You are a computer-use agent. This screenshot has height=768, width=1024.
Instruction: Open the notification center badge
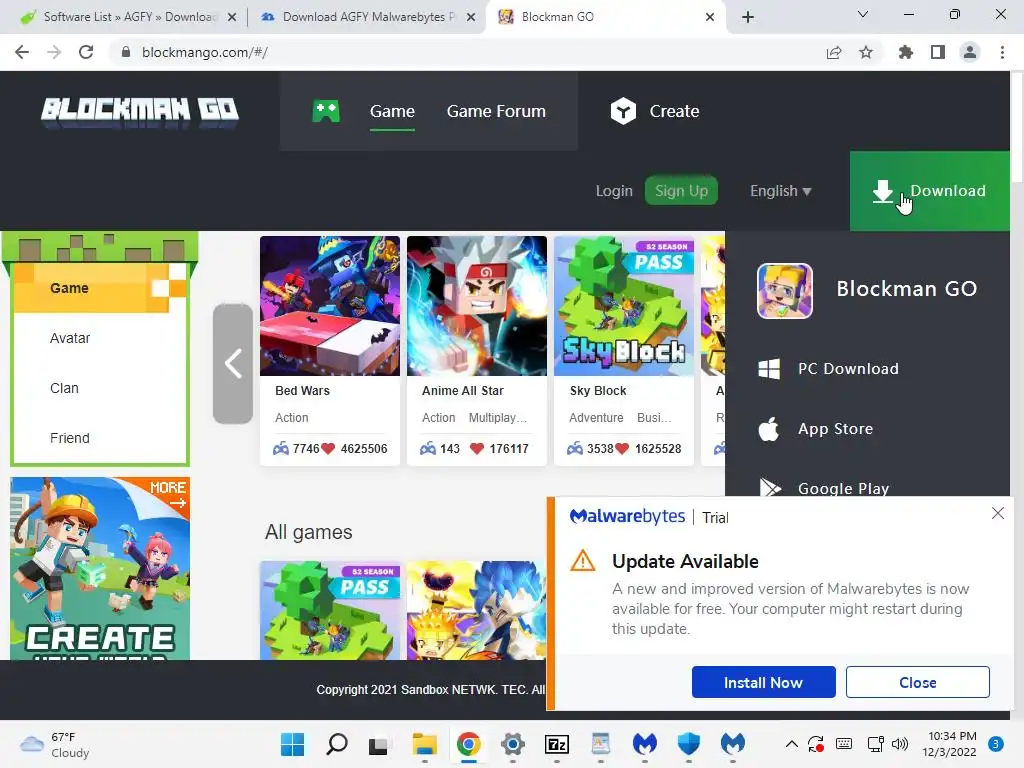click(995, 744)
